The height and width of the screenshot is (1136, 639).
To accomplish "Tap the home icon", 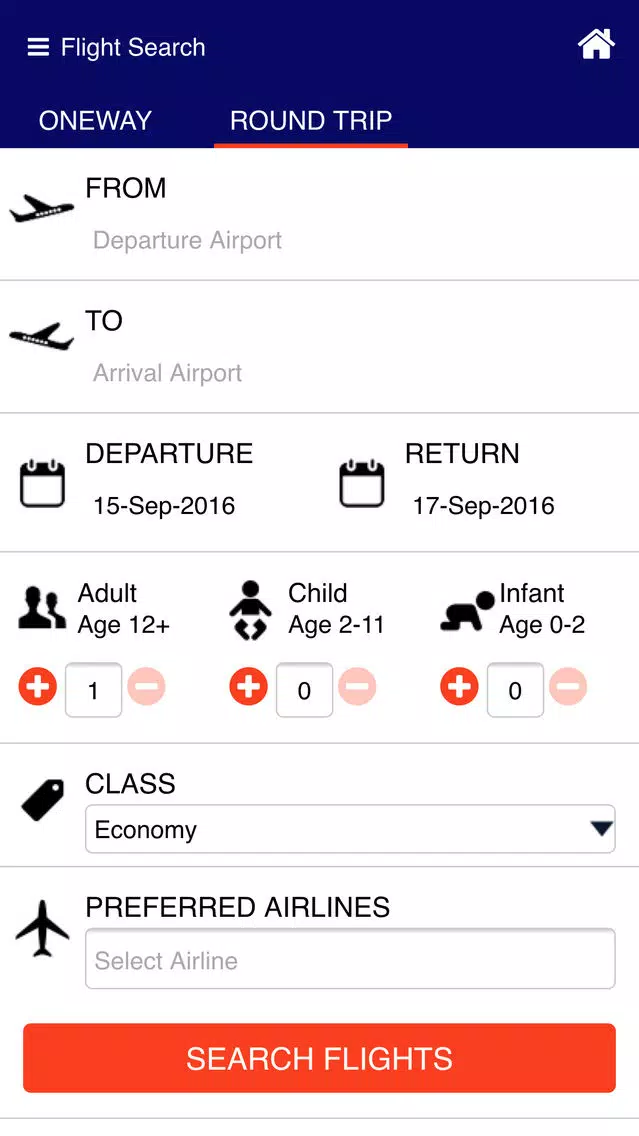I will tap(596, 46).
